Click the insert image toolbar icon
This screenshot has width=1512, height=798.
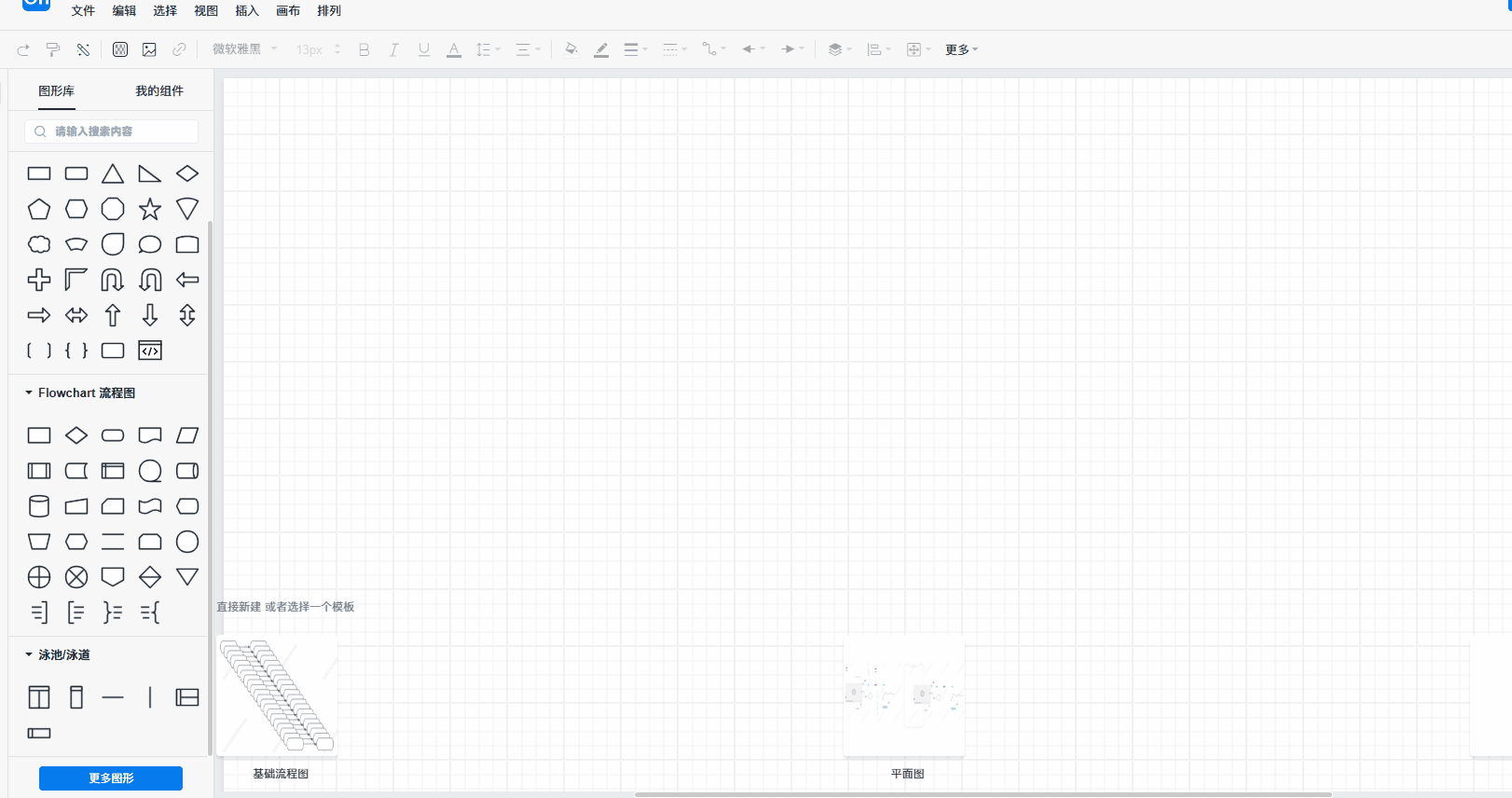click(x=149, y=49)
